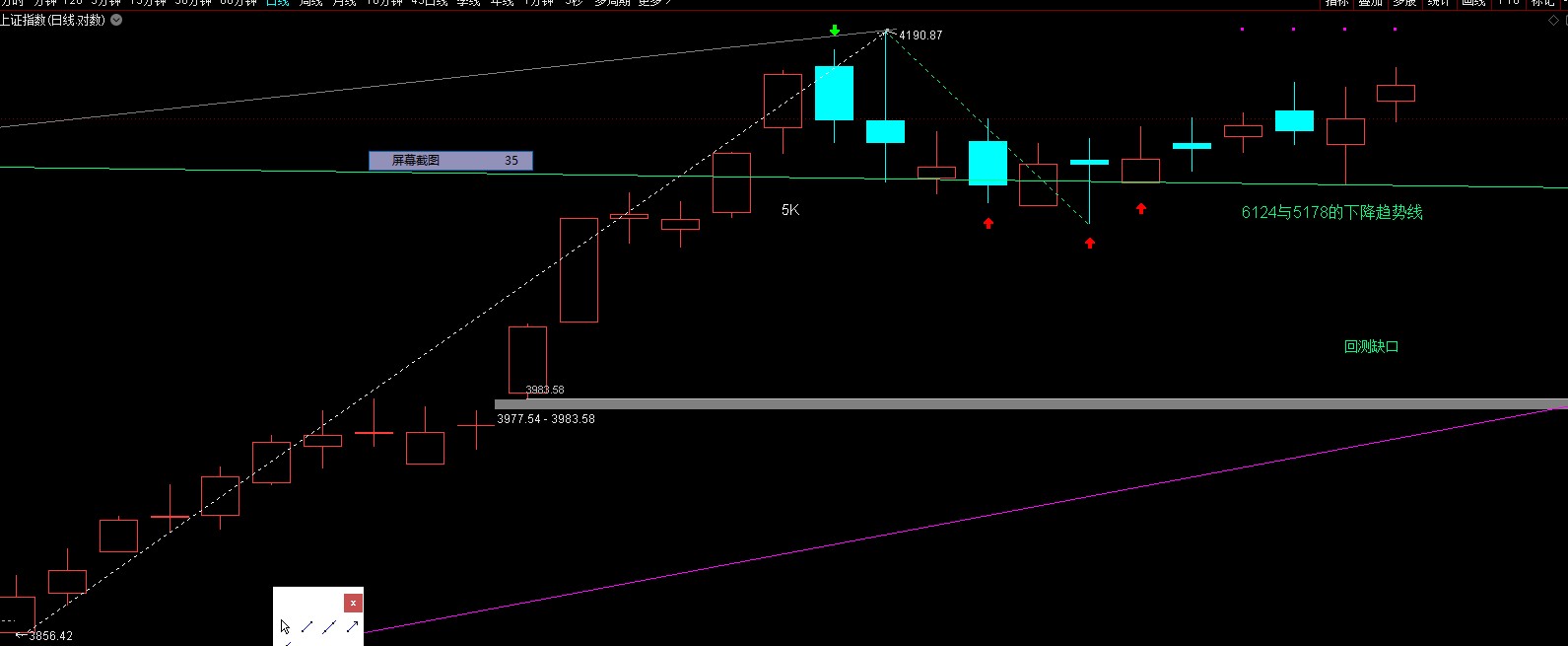
Task: Switch to the 周线 period tab
Action: coord(310,3)
